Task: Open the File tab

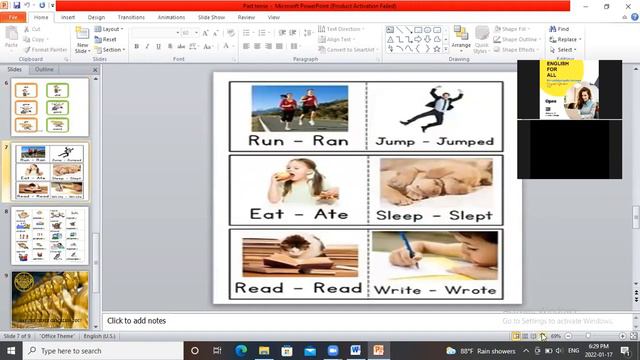Action: (13, 17)
